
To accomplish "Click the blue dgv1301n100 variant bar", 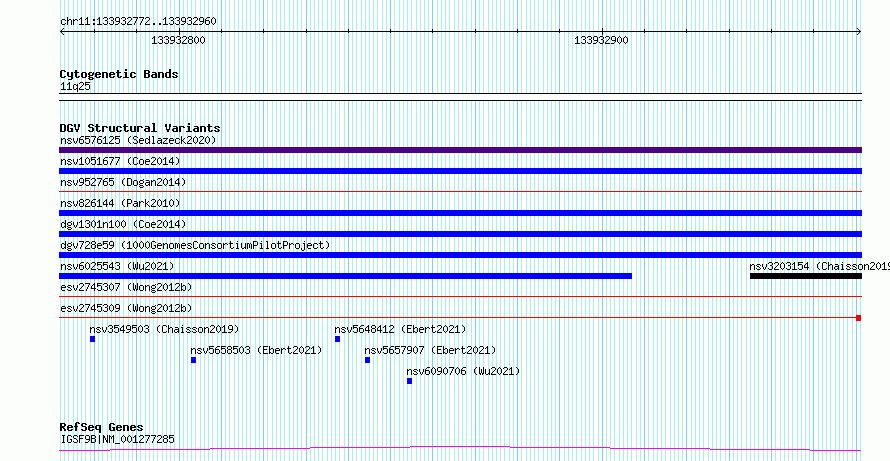I will [460, 234].
